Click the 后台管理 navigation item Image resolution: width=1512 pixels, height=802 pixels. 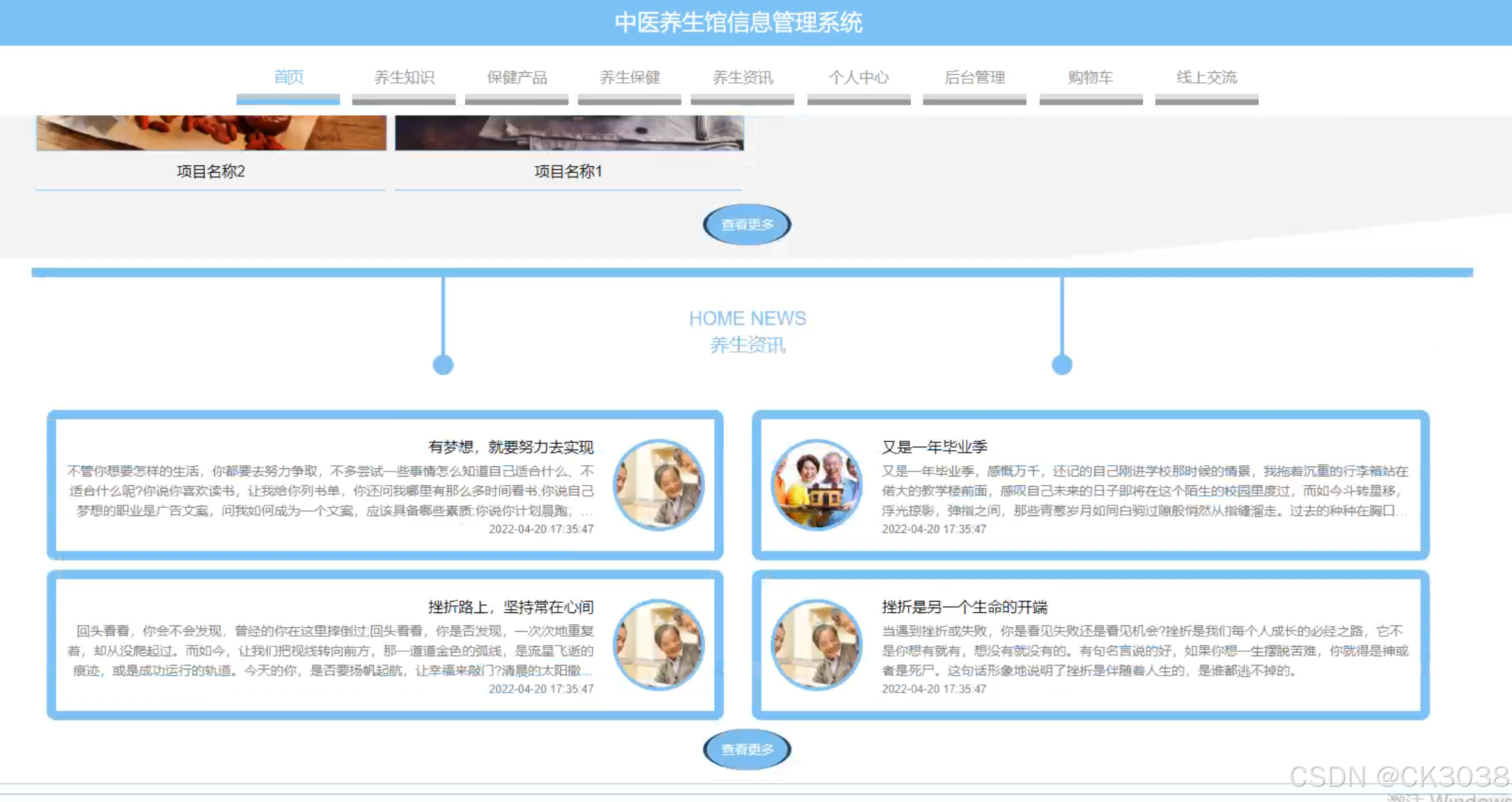pyautogui.click(x=974, y=78)
